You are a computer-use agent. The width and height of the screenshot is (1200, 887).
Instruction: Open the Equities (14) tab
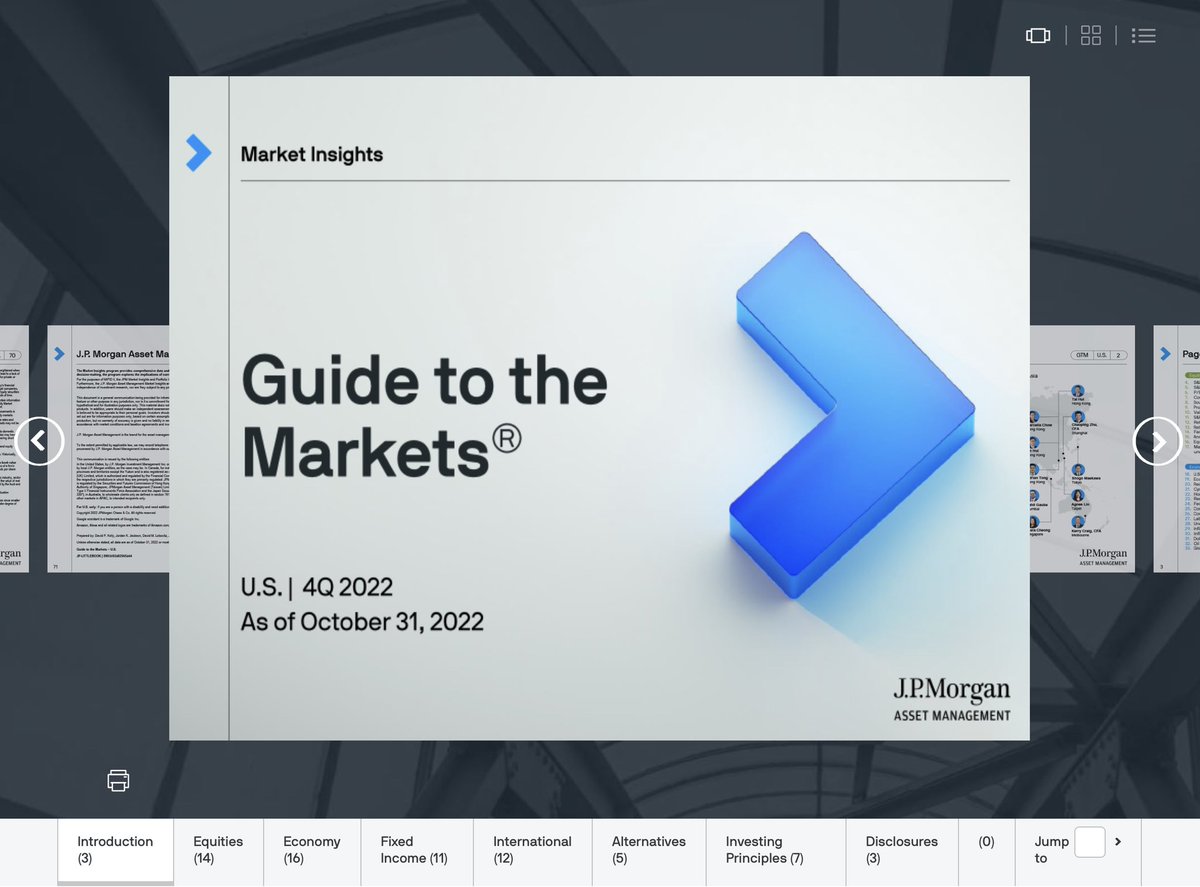point(218,851)
